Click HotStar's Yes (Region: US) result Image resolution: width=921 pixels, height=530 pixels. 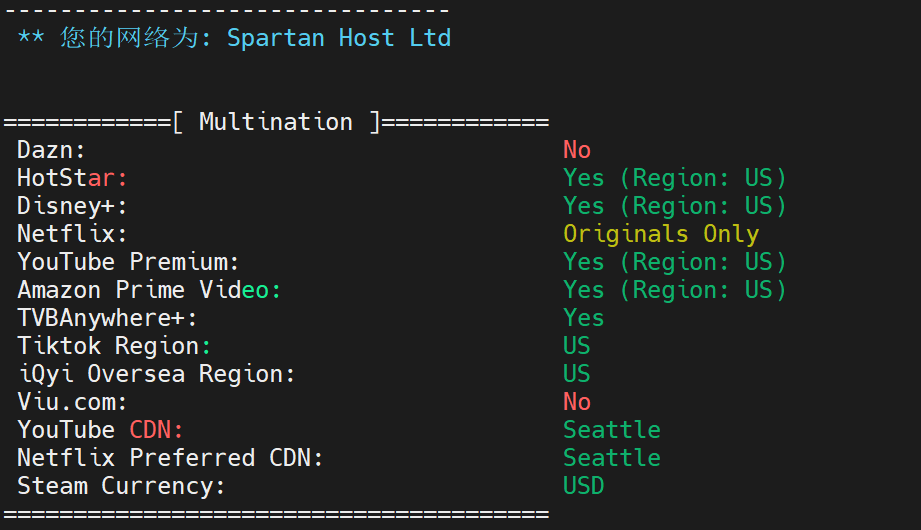pyautogui.click(x=674, y=178)
